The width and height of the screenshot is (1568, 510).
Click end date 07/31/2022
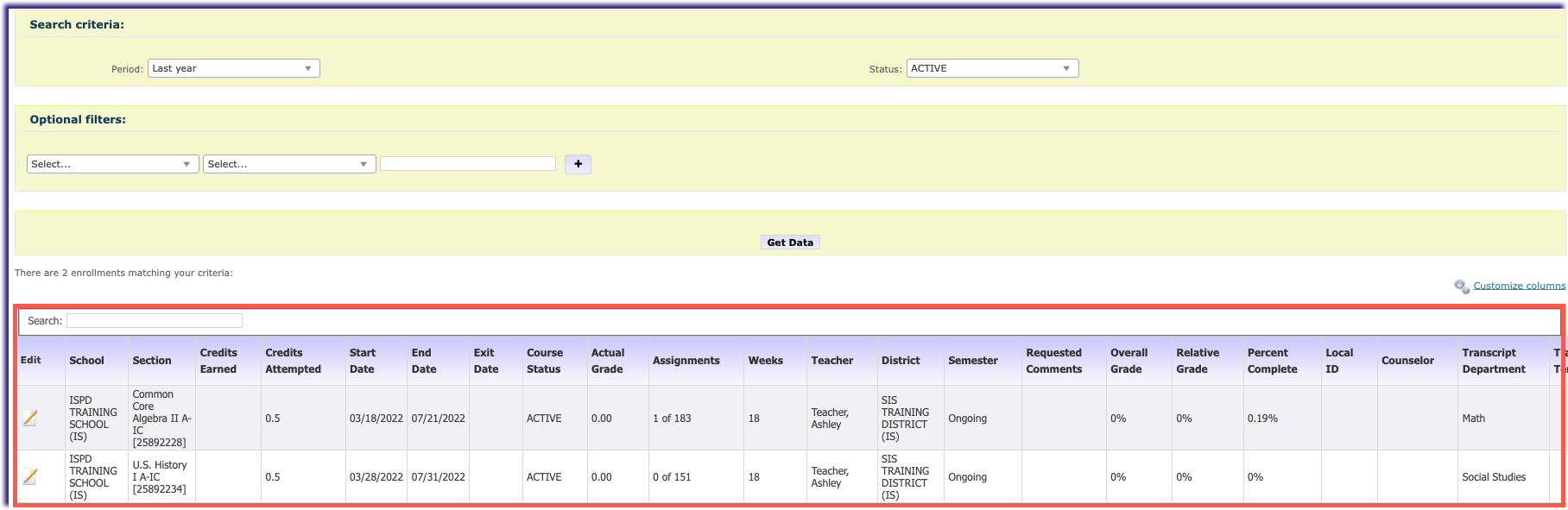(438, 477)
